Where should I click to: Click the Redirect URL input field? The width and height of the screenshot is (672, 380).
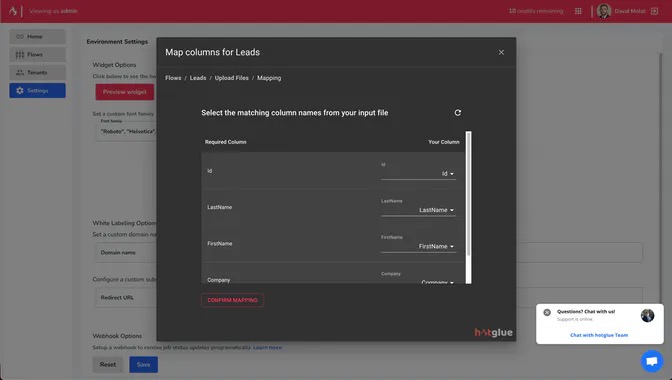click(369, 298)
